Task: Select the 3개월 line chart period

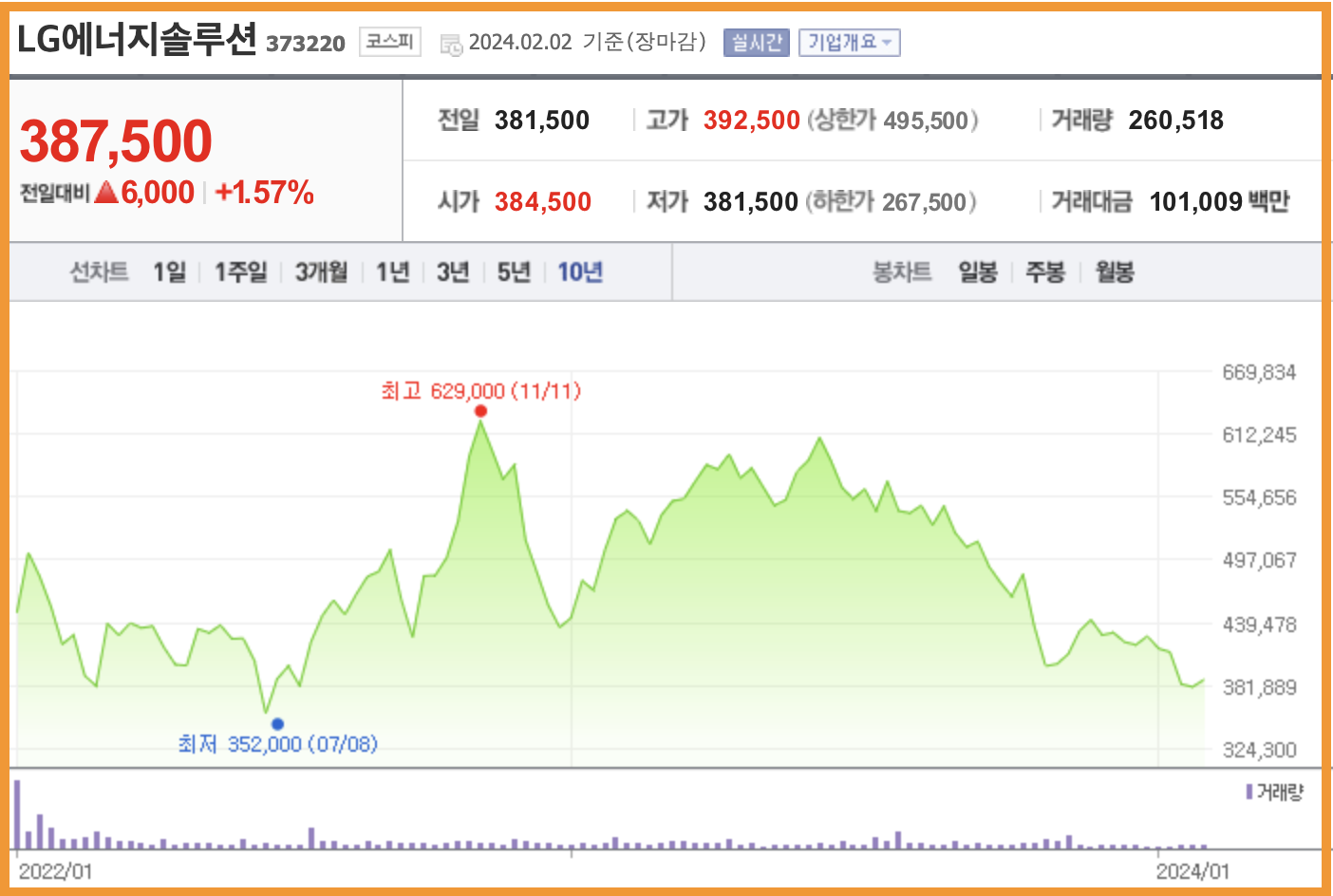Action: [322, 272]
